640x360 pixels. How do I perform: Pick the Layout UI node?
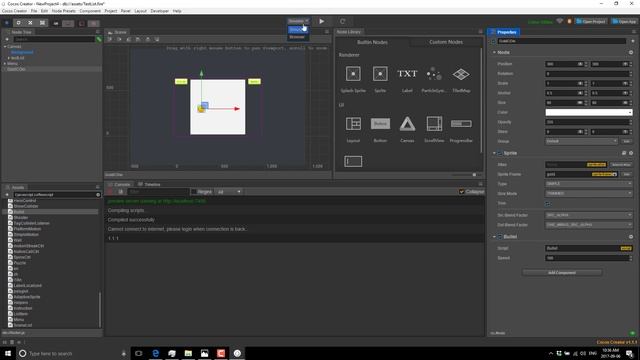coord(353,124)
